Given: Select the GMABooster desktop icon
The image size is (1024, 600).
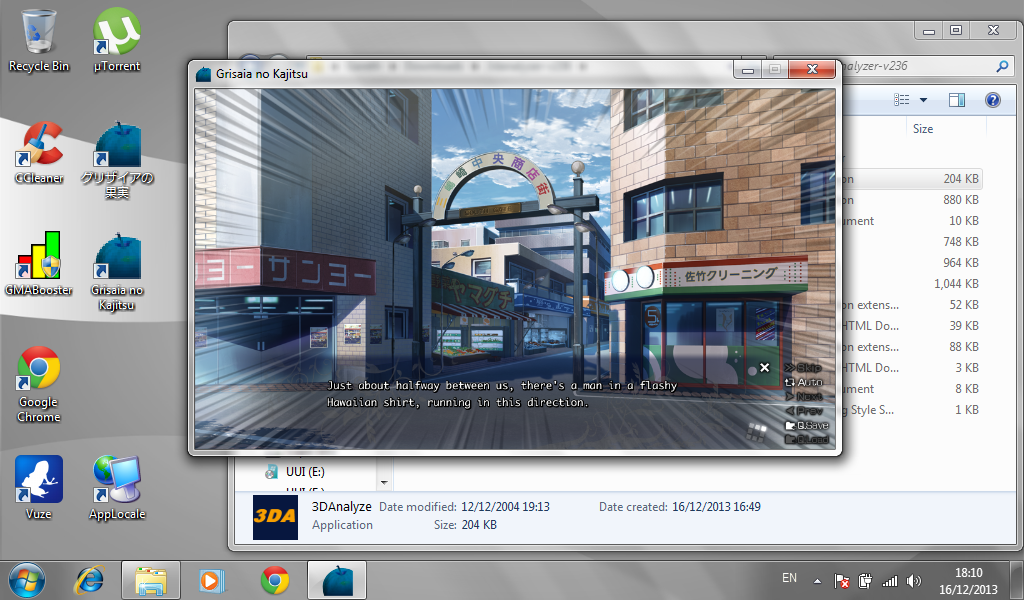Looking at the screenshot, I should point(39,264).
